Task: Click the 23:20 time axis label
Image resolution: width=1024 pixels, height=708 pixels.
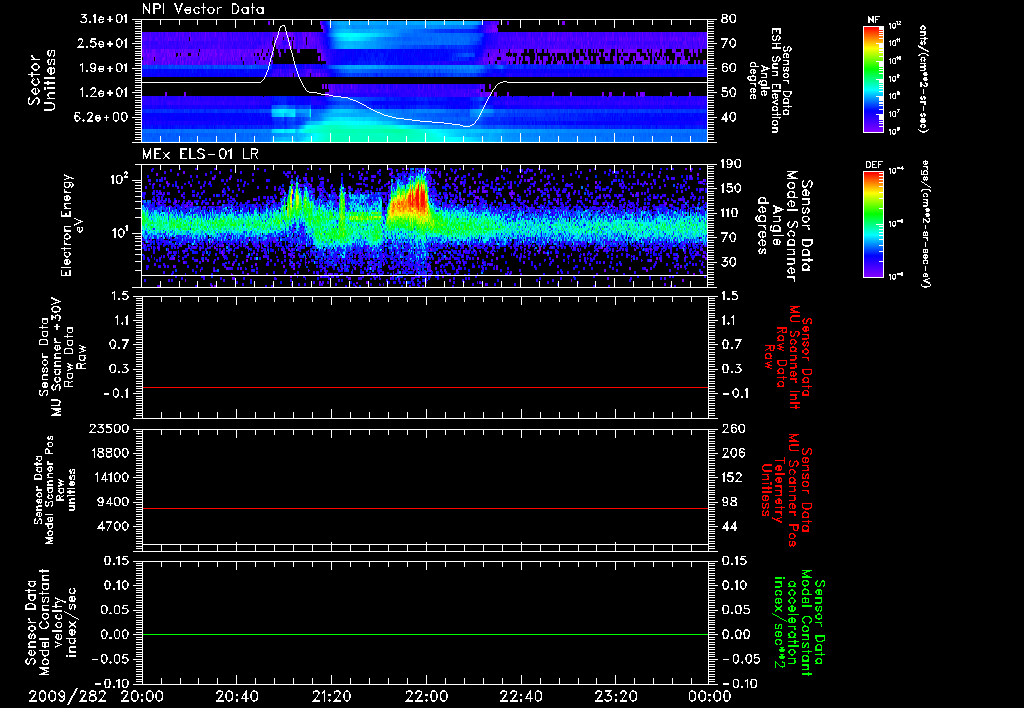Action: click(x=615, y=696)
